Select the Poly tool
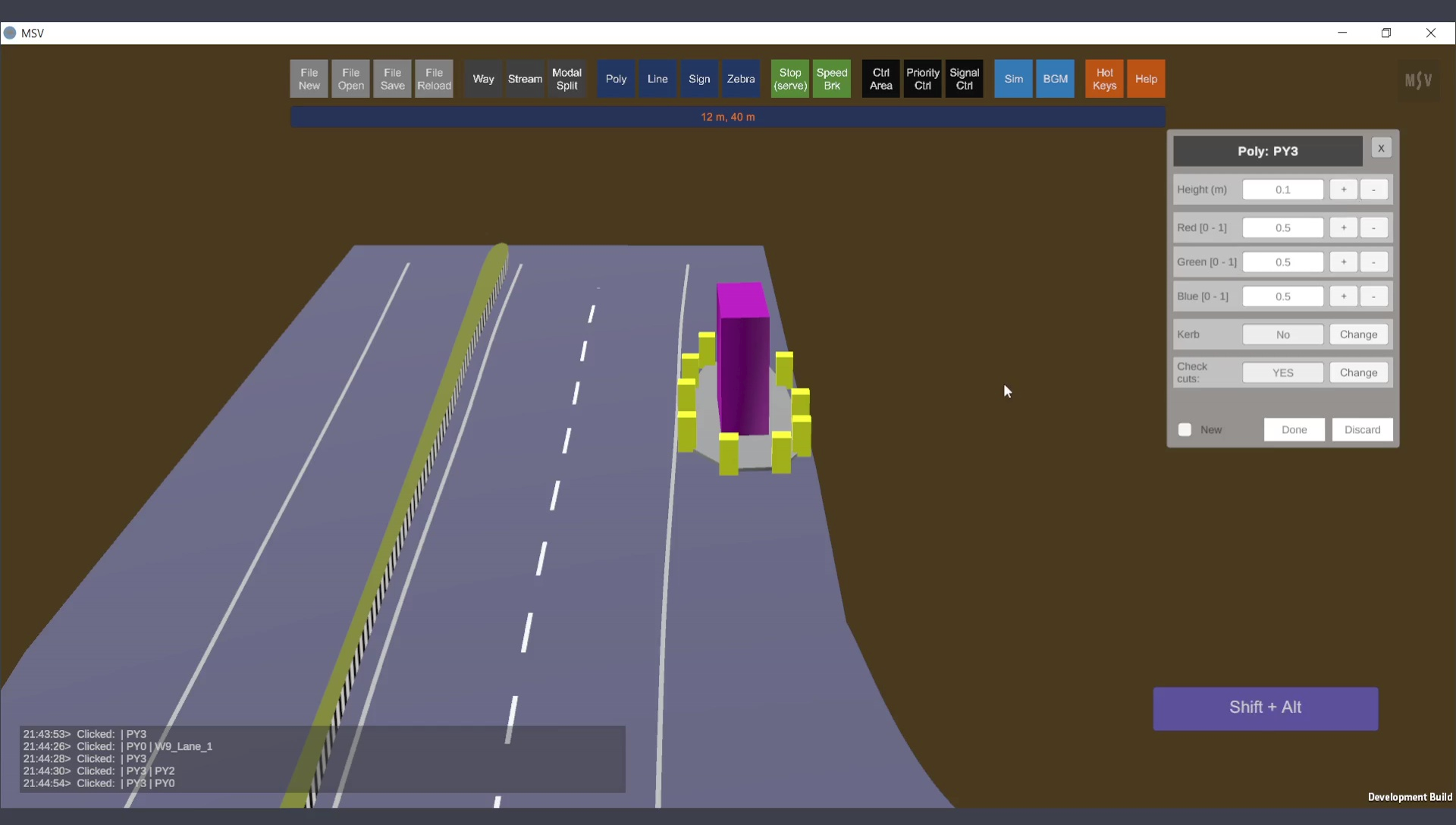The image size is (1456, 825). pyautogui.click(x=616, y=79)
